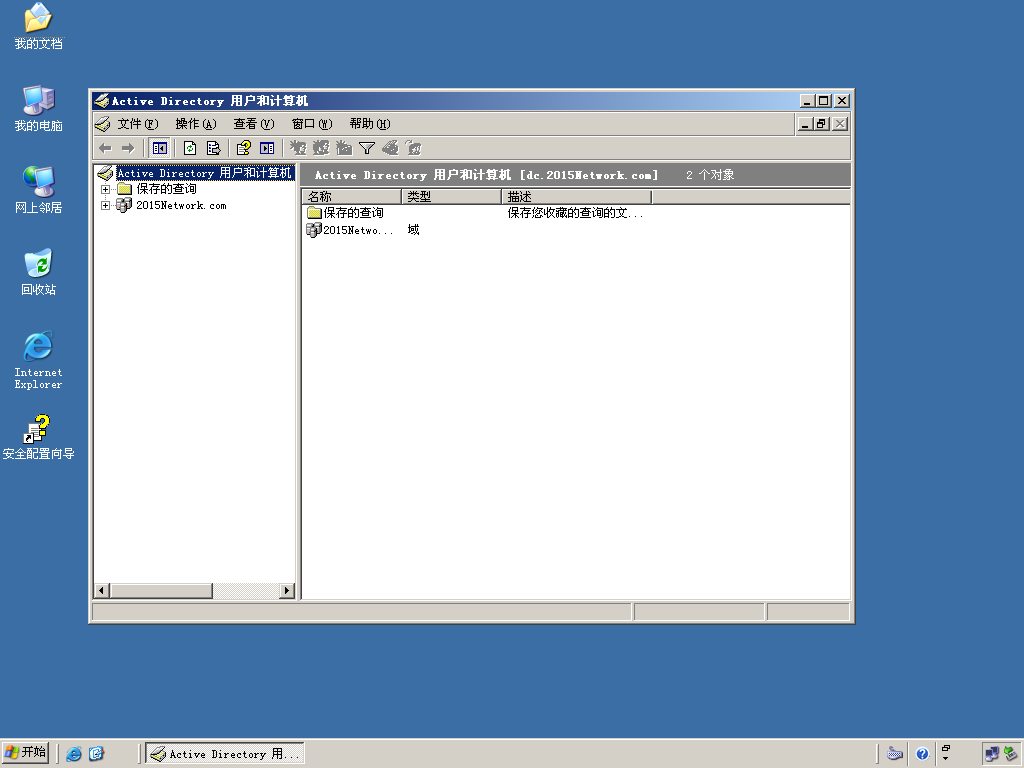Click the Forward arrow in toolbar

[128, 148]
